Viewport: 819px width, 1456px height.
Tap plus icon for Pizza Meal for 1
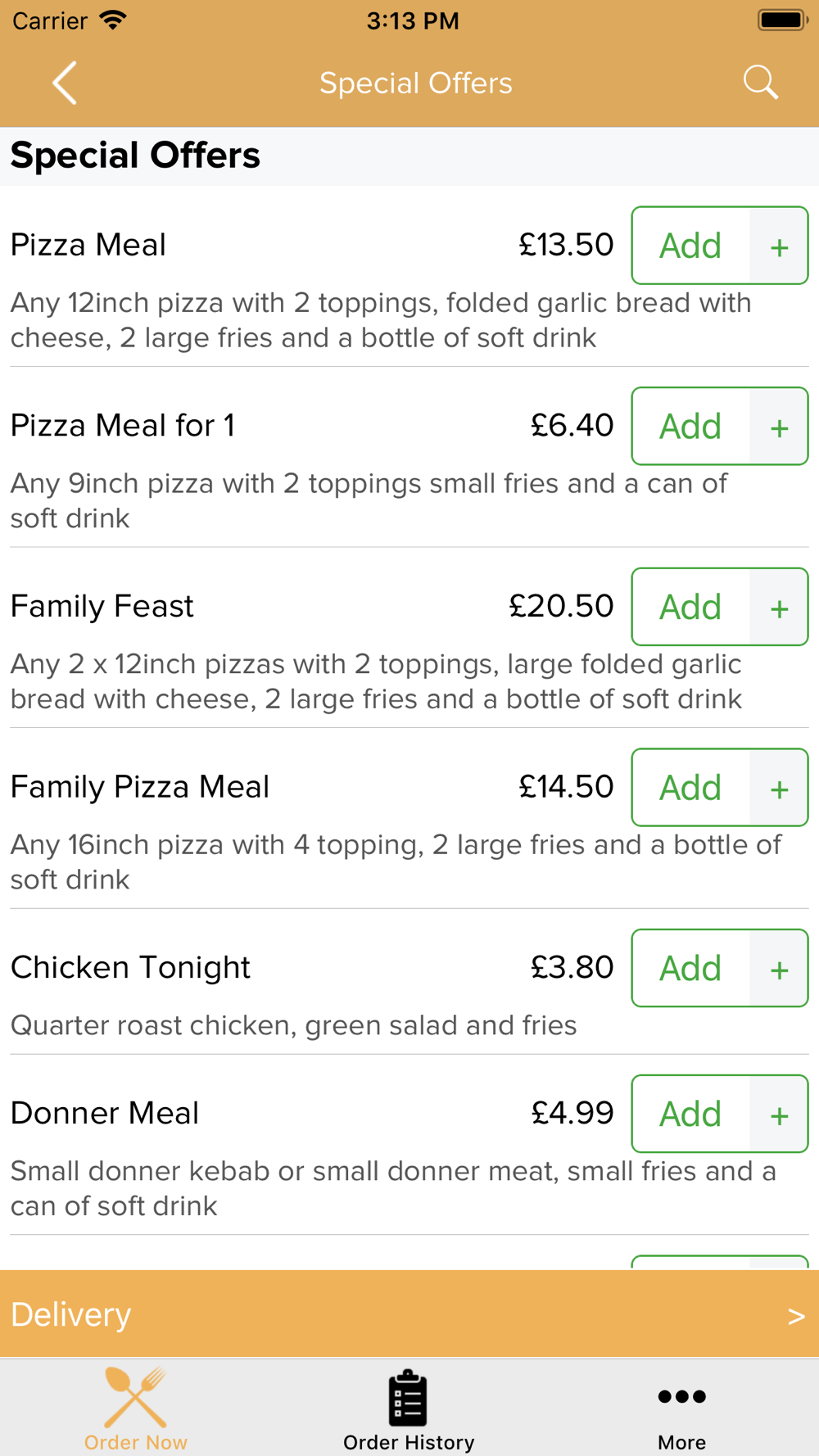tap(779, 426)
